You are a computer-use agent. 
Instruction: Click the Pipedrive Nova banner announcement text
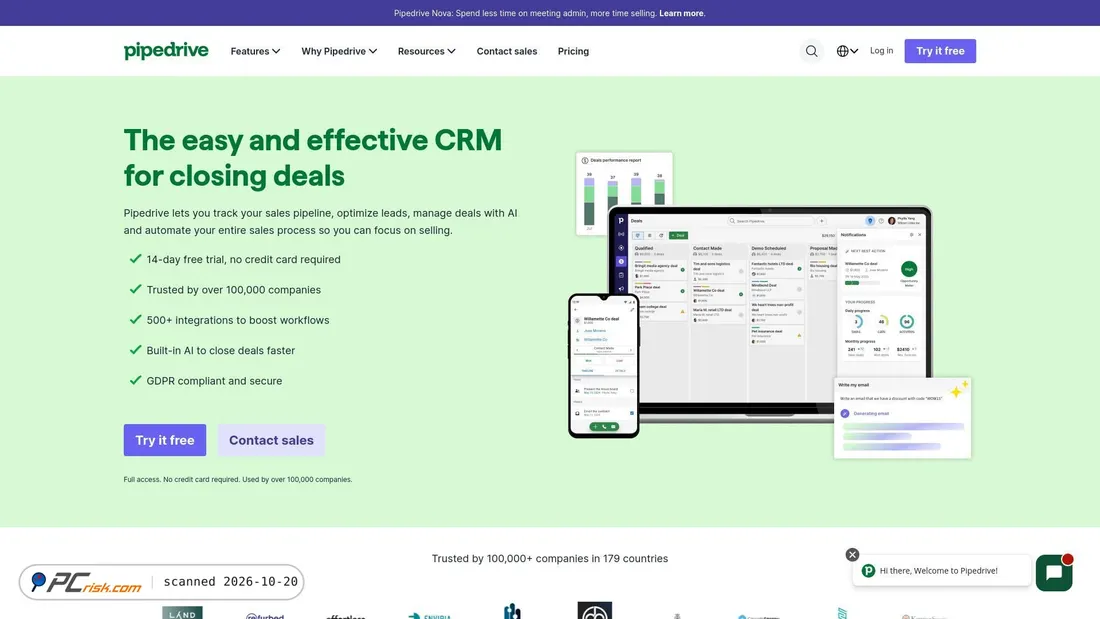(525, 13)
